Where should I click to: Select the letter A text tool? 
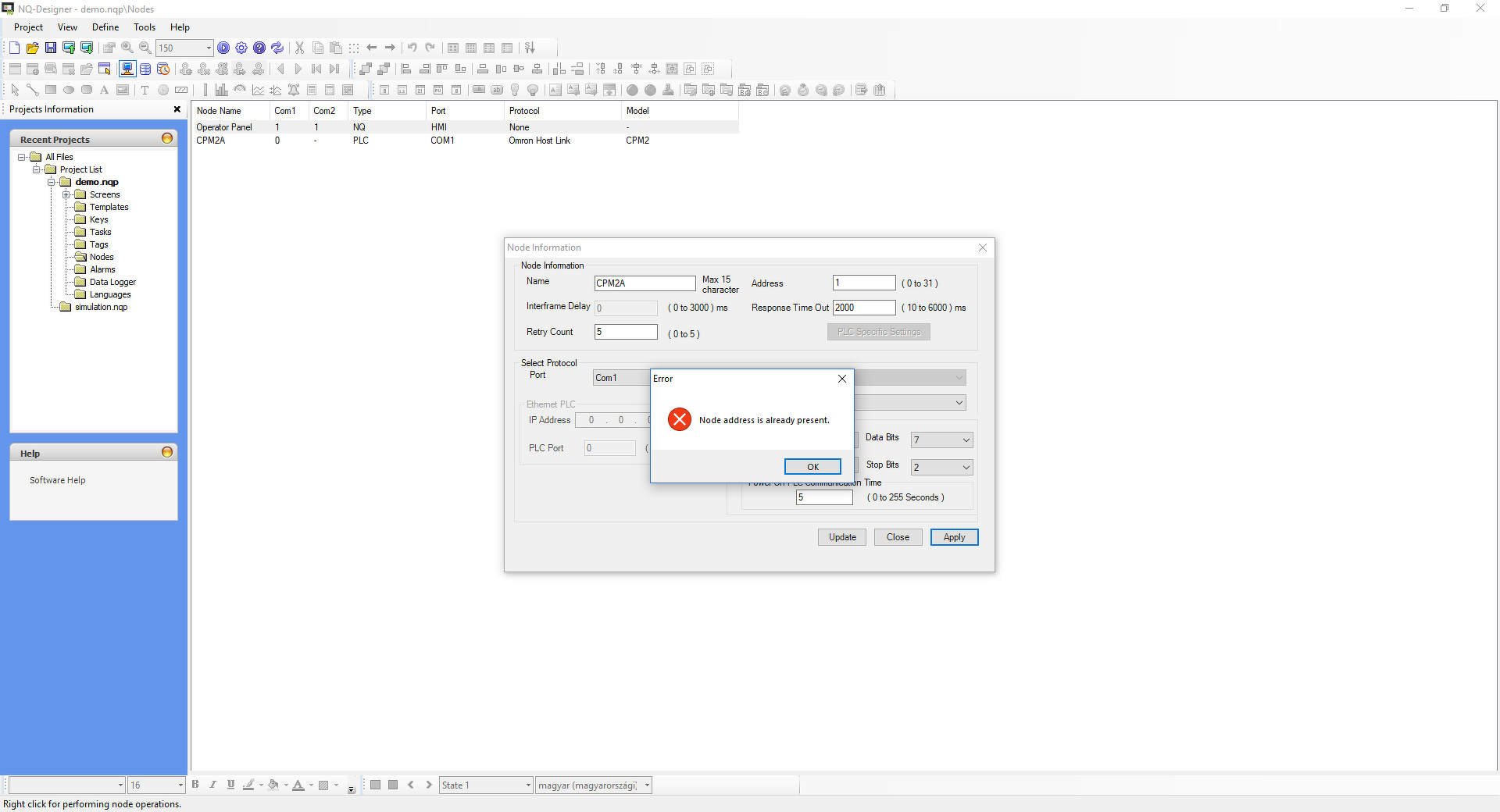point(104,90)
